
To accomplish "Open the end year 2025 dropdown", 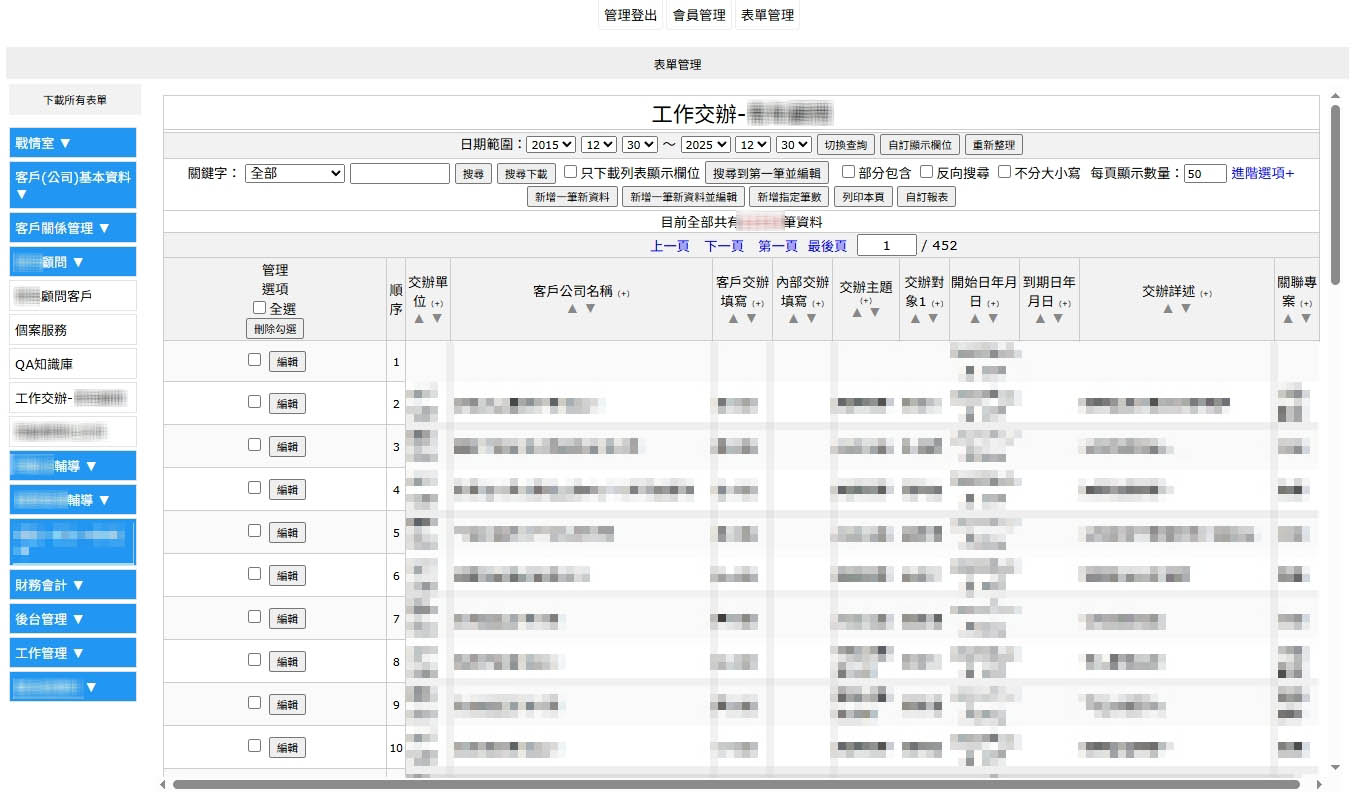I will coord(706,145).
